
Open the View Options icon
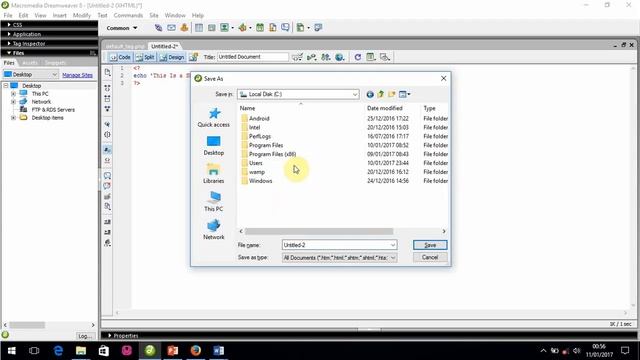[x=371, y=57]
